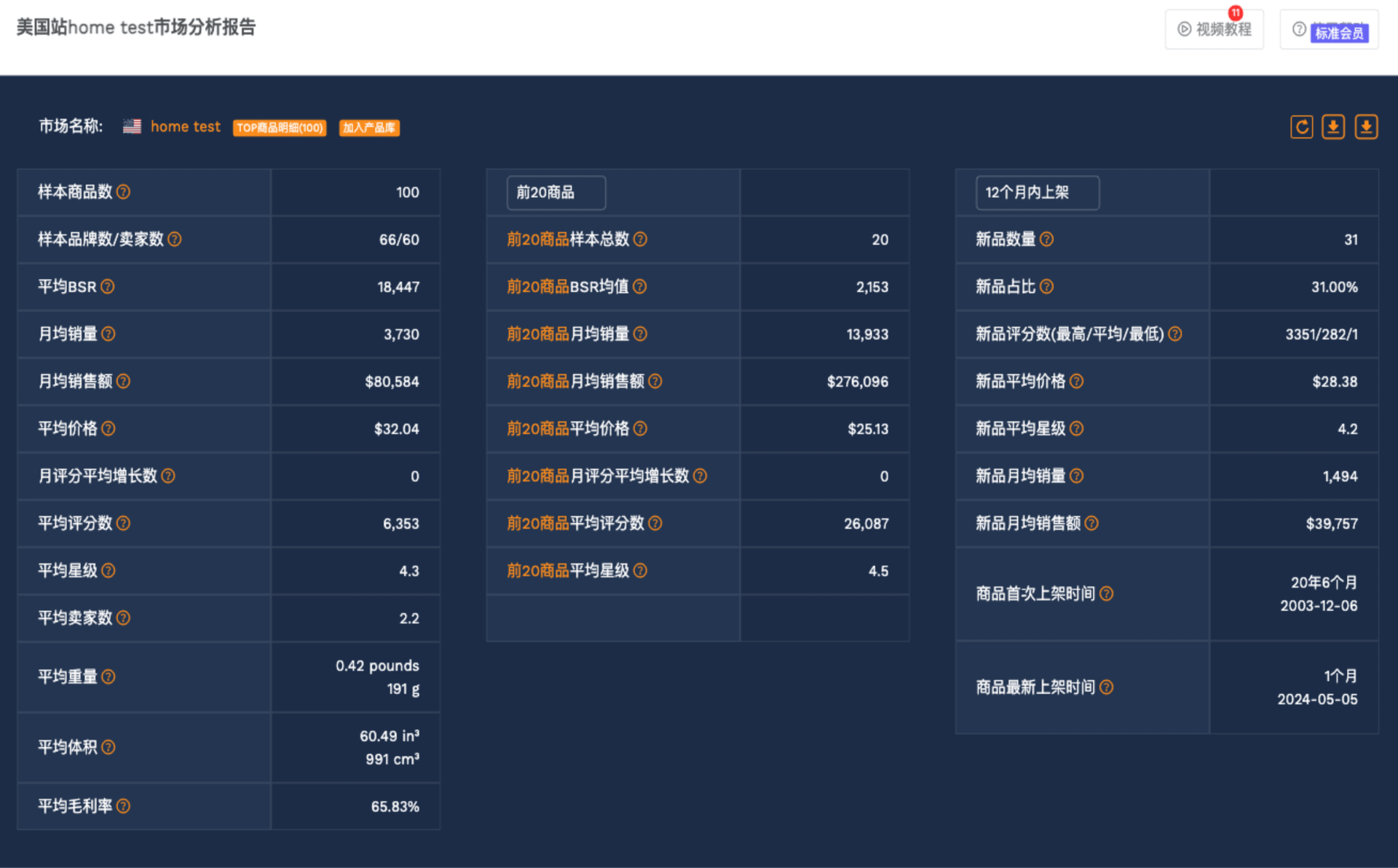This screenshot has height=868, width=1398.
Task: Click help icon next to 前20商品BSR均值
Action: pos(640,287)
